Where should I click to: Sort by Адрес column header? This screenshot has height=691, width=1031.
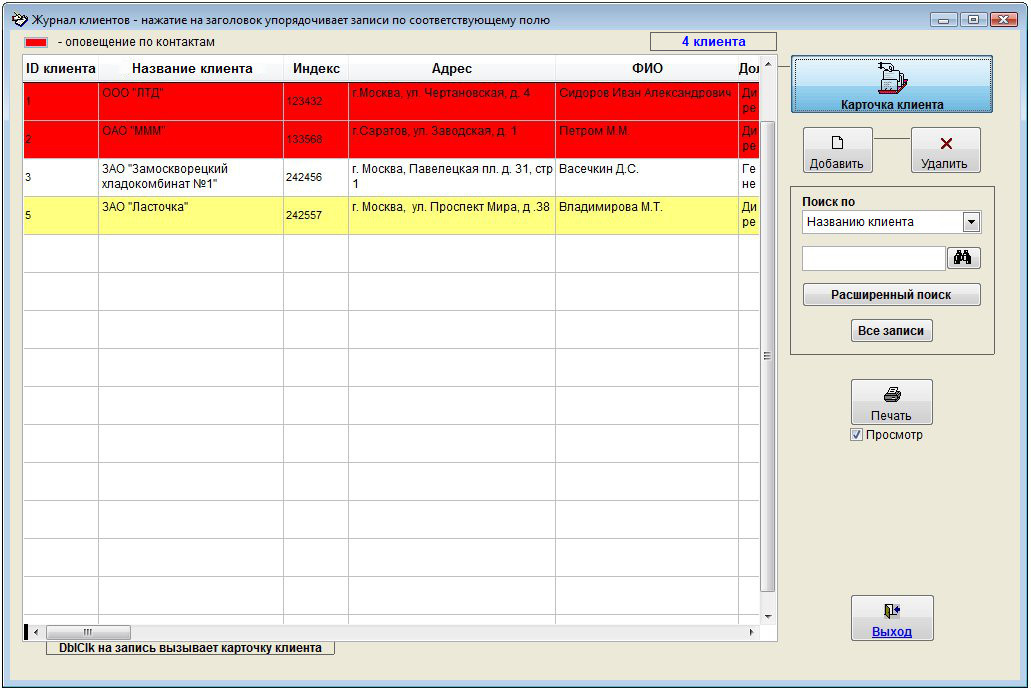tap(452, 69)
